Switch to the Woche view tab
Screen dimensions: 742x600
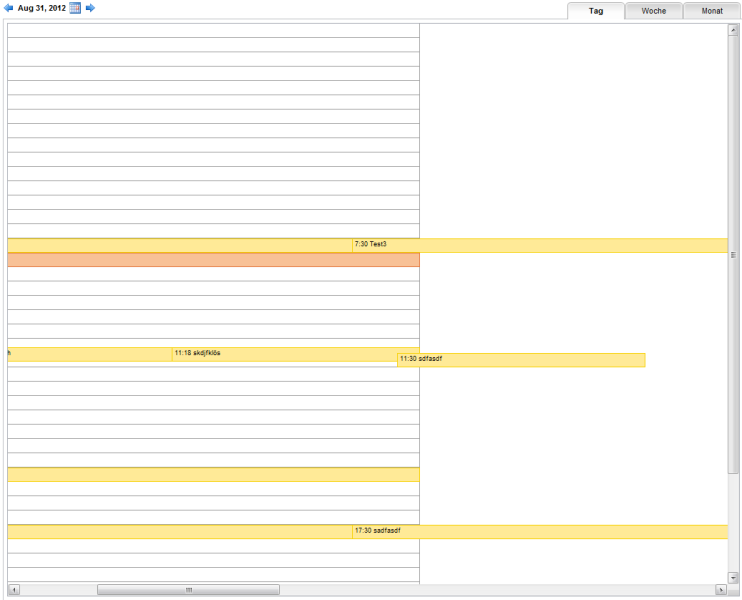tap(654, 11)
